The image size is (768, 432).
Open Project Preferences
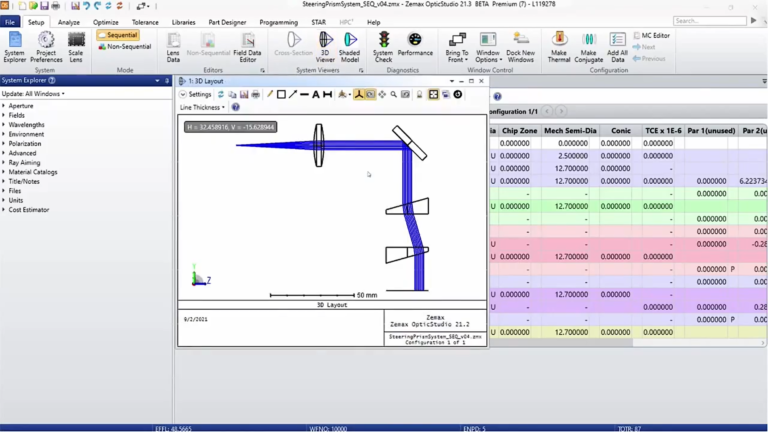[46, 47]
